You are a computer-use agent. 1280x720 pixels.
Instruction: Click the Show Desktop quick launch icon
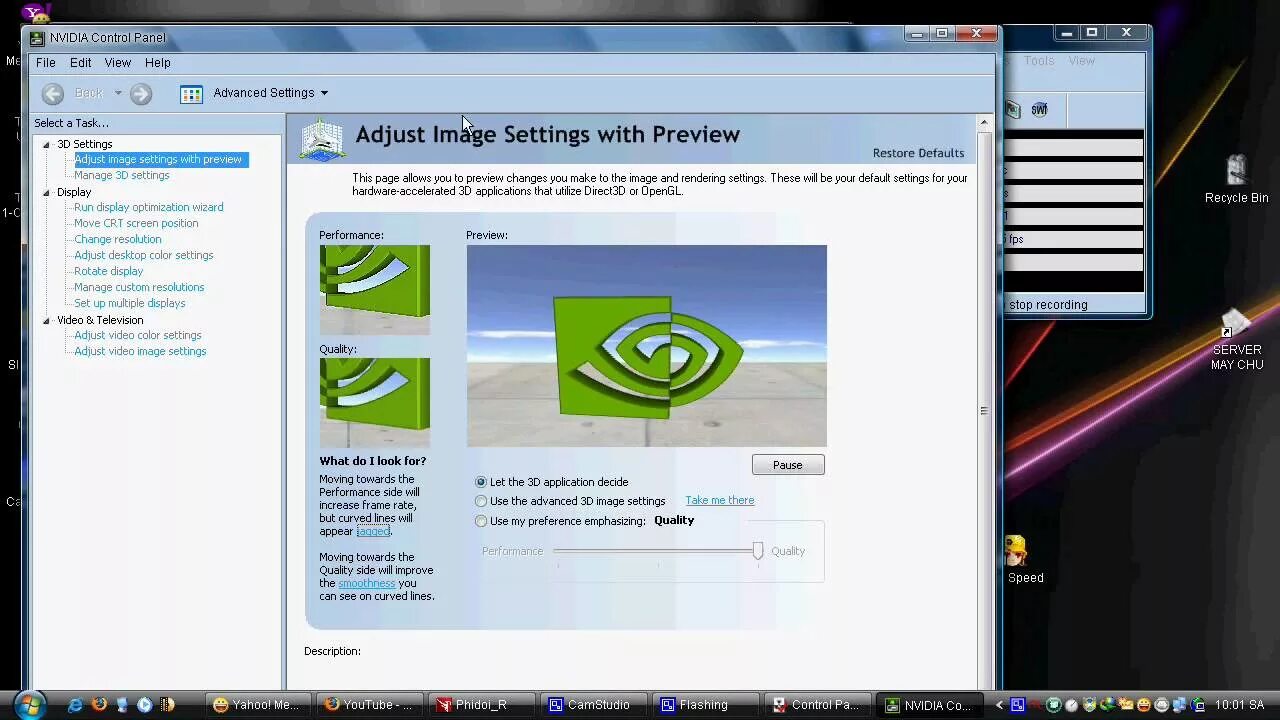[122, 705]
